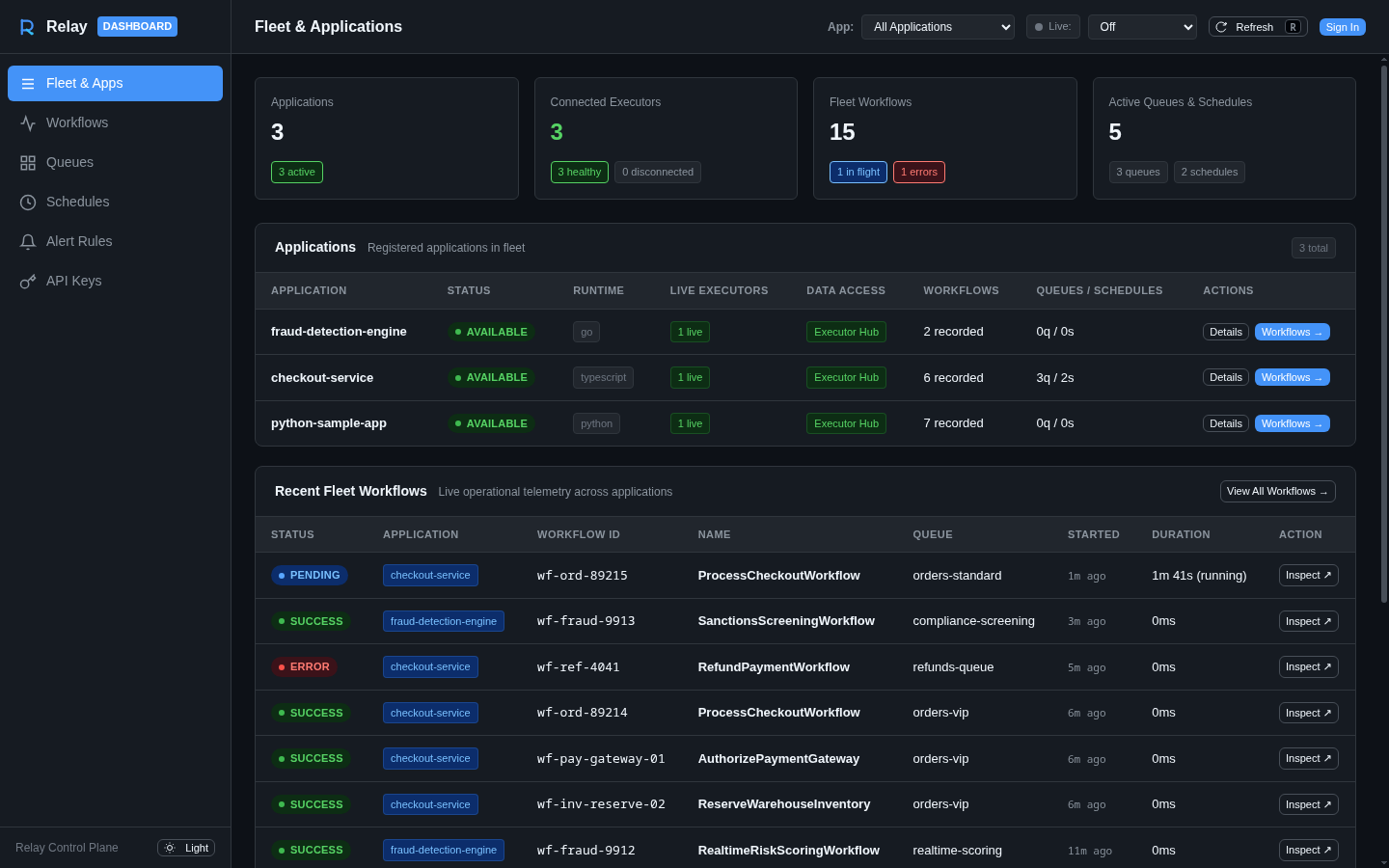Open Workflows for fraud-detection-engine
The height and width of the screenshot is (868, 1389).
pyautogui.click(x=1292, y=332)
